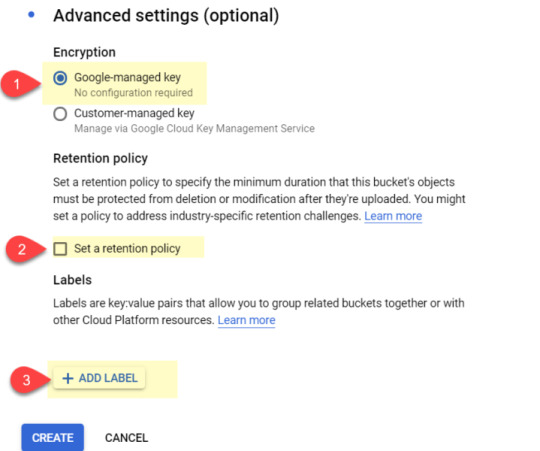Click the ADD LABEL button text
The width and height of the screenshot is (540, 451).
(108, 378)
